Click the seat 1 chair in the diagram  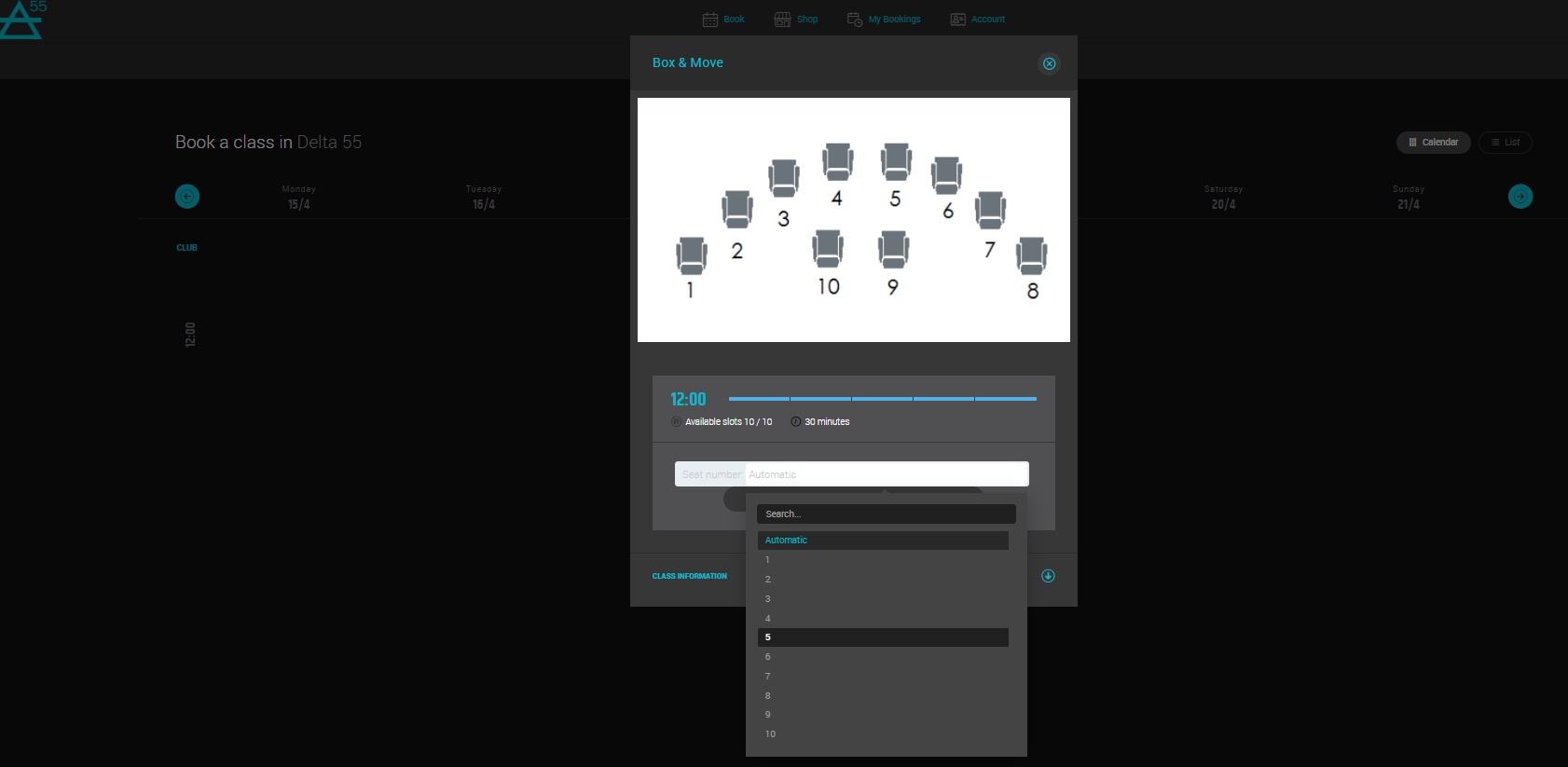coord(692,255)
